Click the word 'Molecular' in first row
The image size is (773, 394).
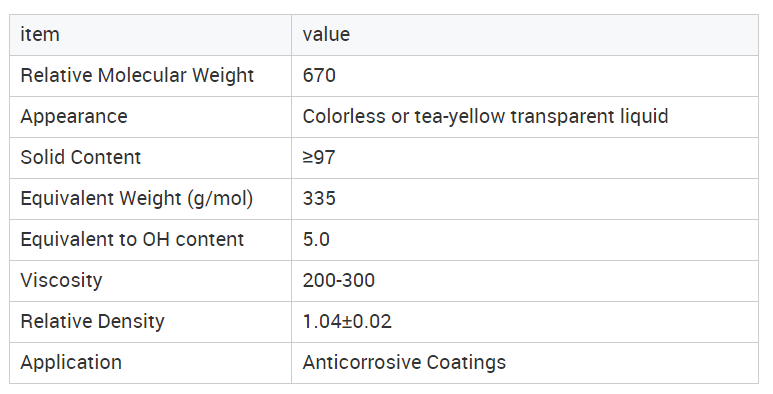coord(141,76)
